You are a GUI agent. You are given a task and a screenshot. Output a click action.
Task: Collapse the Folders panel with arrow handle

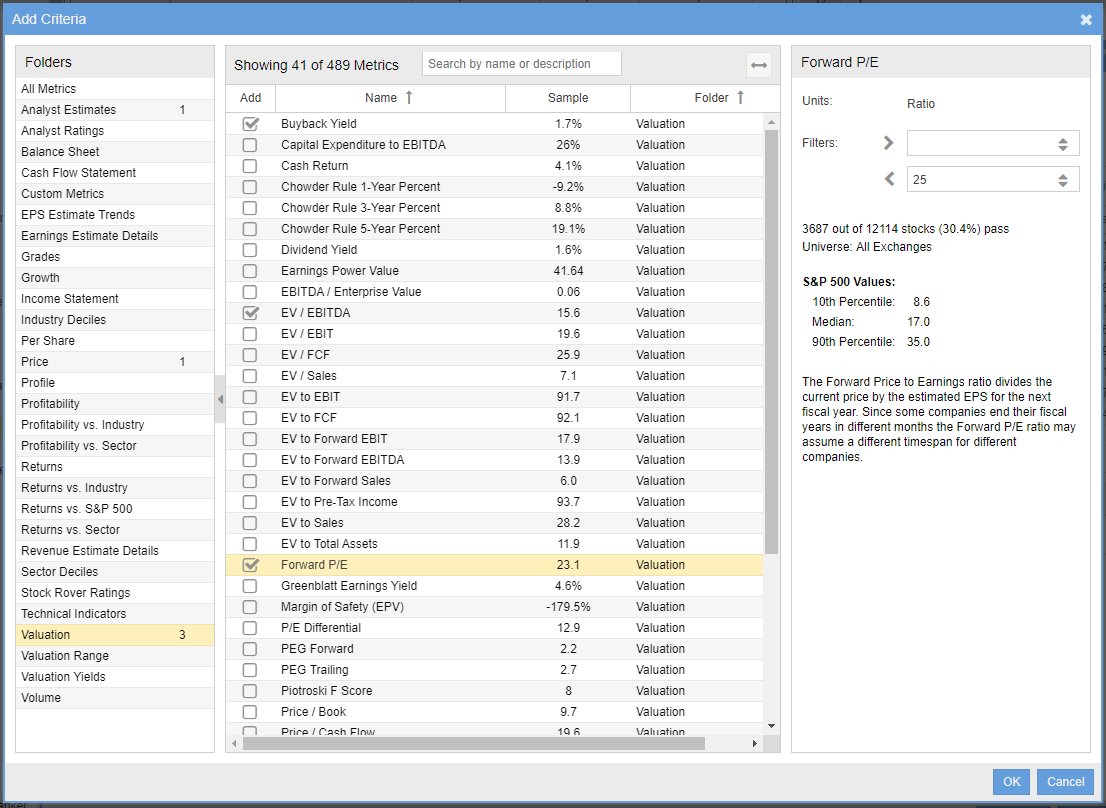pyautogui.click(x=220, y=400)
